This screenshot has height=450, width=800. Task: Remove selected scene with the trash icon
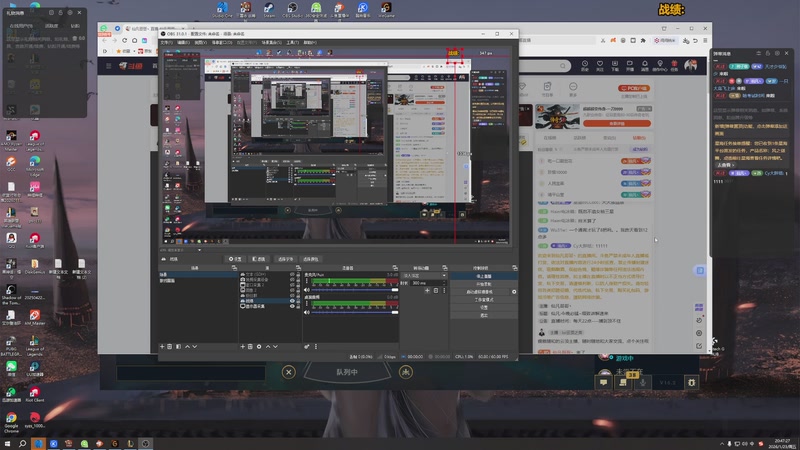point(170,346)
